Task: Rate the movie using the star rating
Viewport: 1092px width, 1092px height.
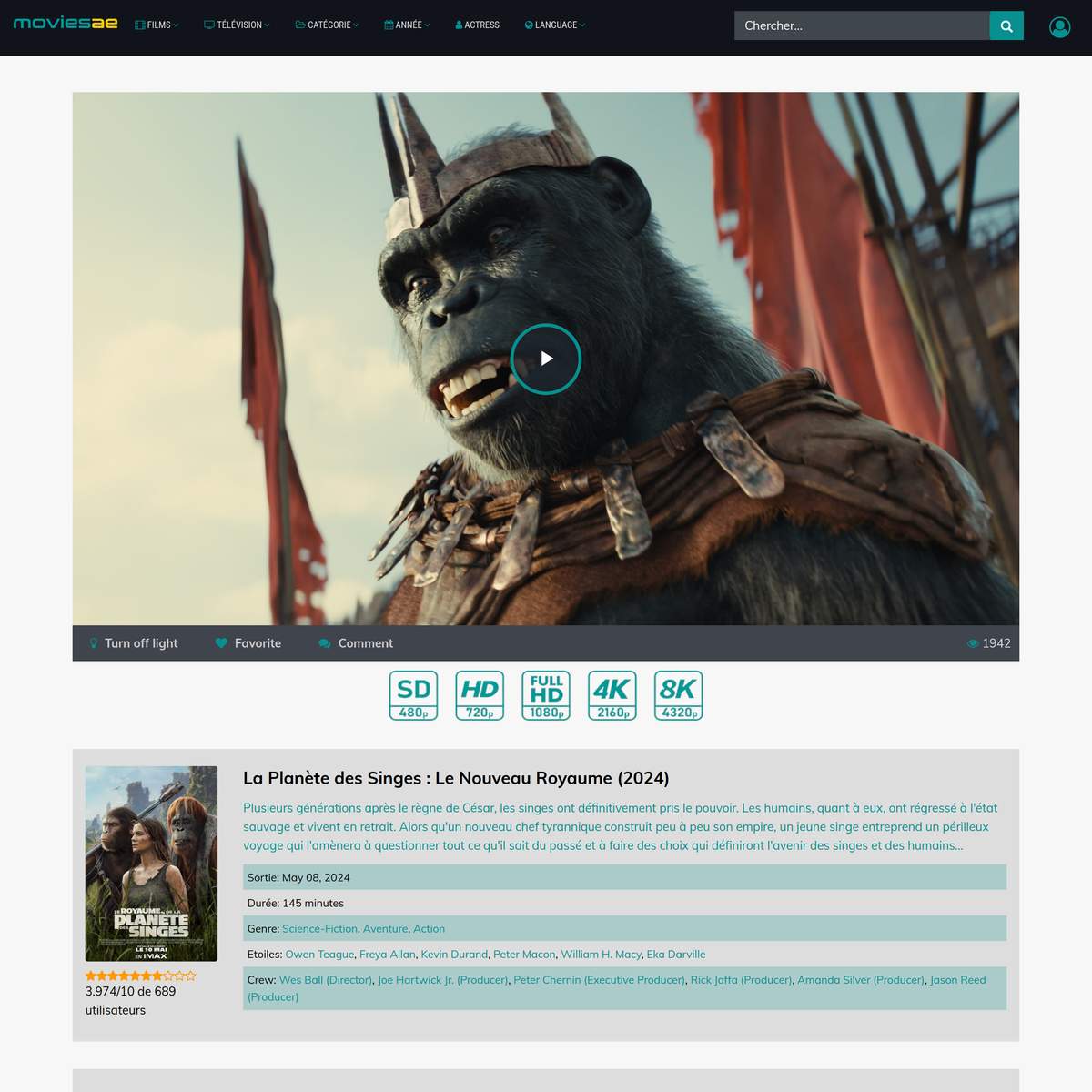Action: [x=141, y=976]
